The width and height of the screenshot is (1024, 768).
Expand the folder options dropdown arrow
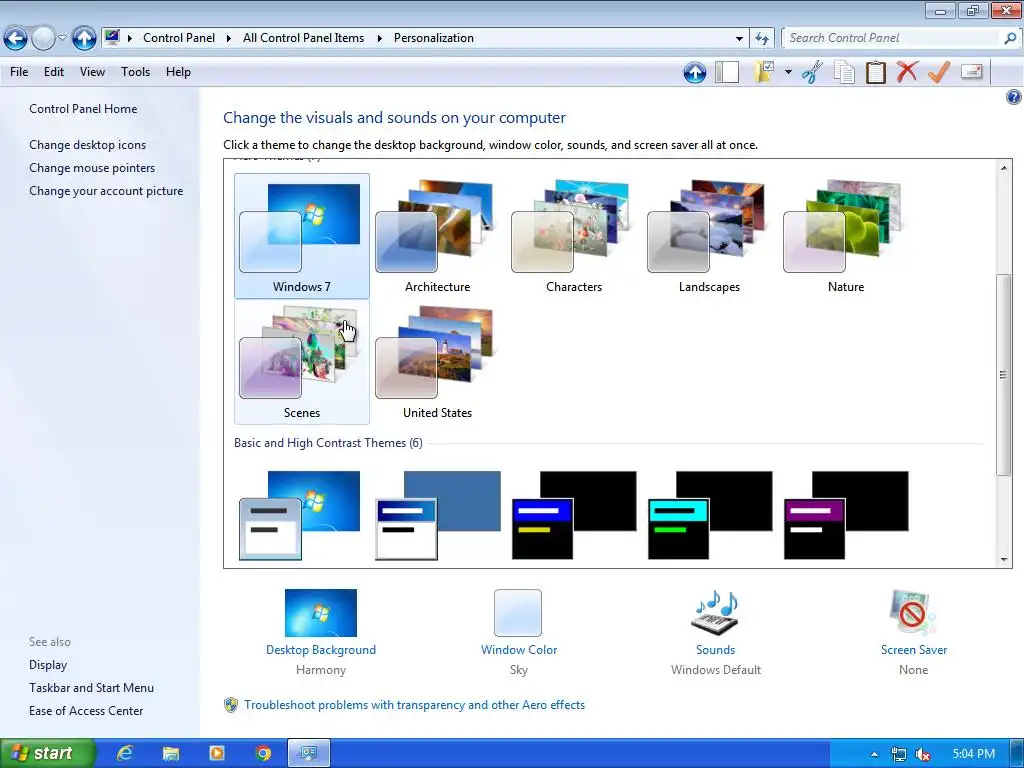coord(788,72)
